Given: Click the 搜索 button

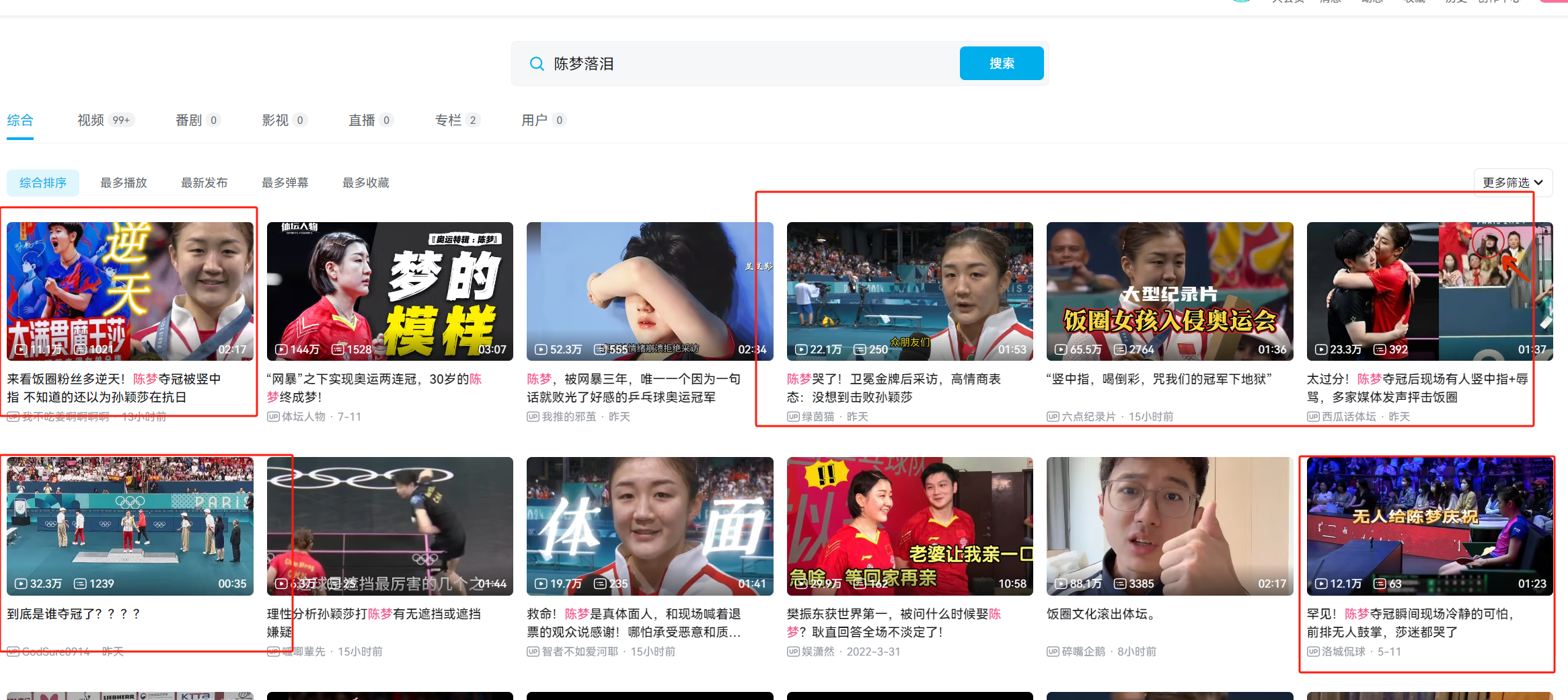Looking at the screenshot, I should tap(1001, 63).
